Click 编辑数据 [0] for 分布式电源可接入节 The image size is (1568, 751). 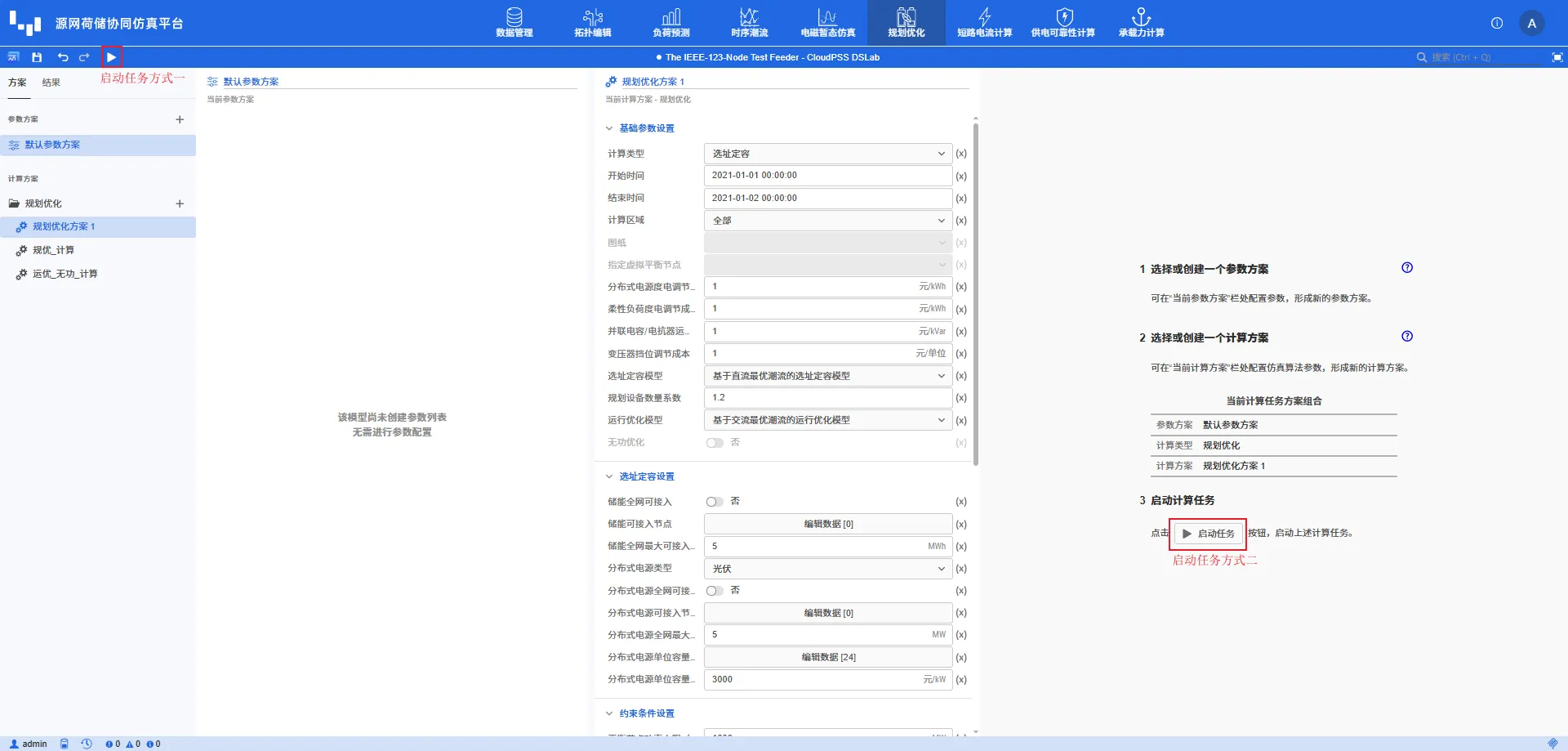tap(828, 613)
